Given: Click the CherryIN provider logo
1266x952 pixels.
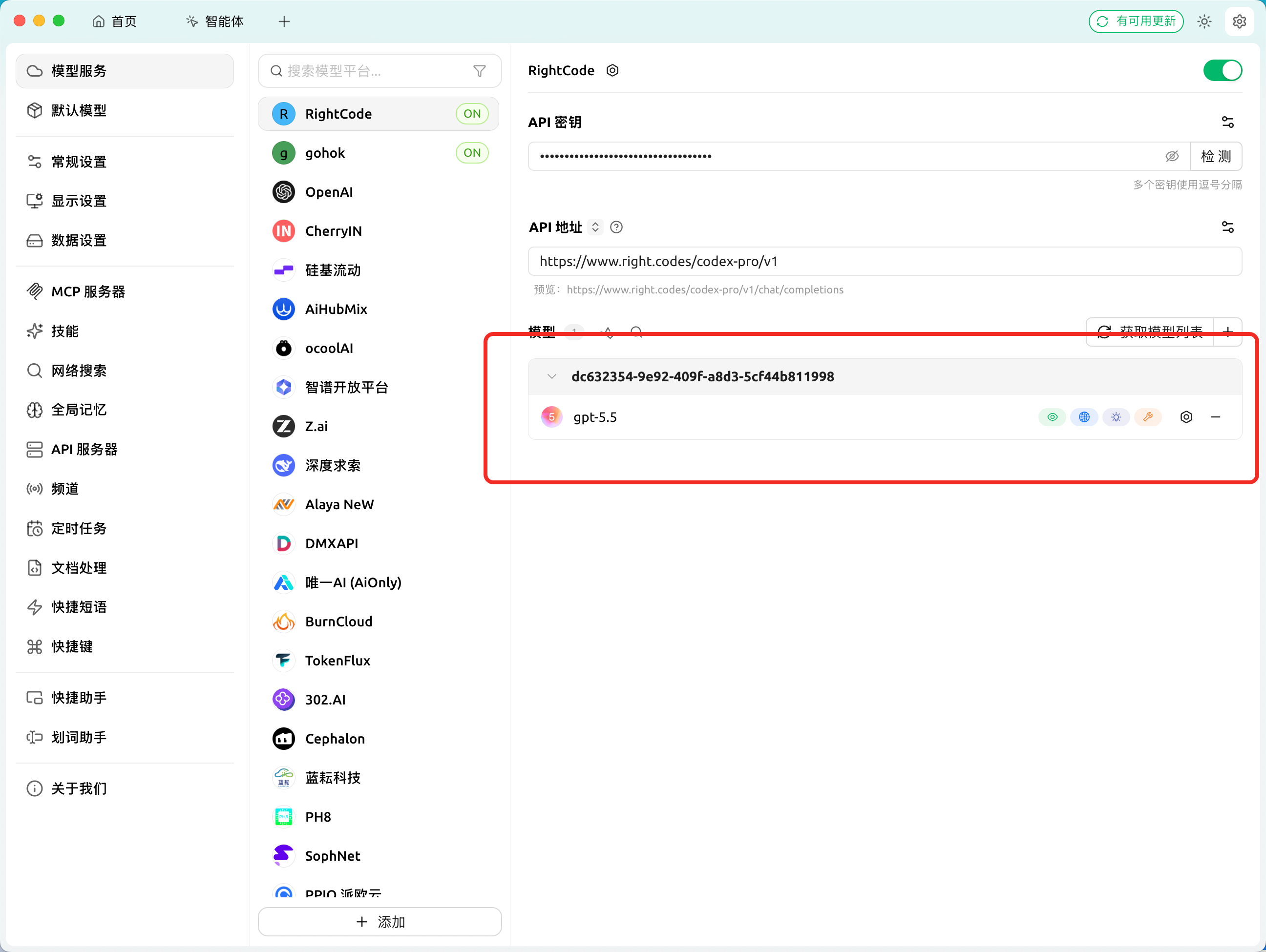Looking at the screenshot, I should point(283,231).
